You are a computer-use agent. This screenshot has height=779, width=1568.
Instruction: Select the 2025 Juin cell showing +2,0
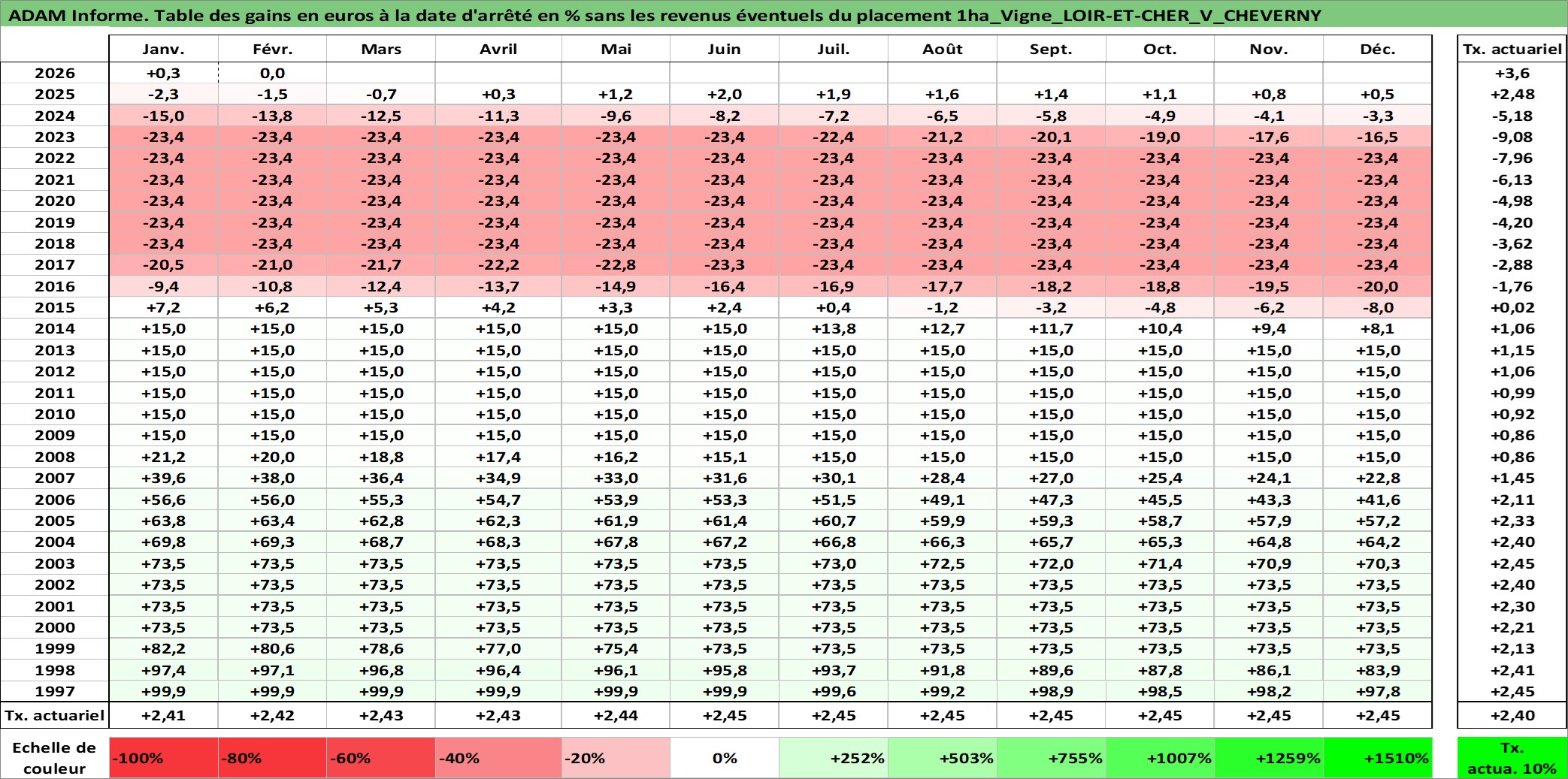click(725, 94)
